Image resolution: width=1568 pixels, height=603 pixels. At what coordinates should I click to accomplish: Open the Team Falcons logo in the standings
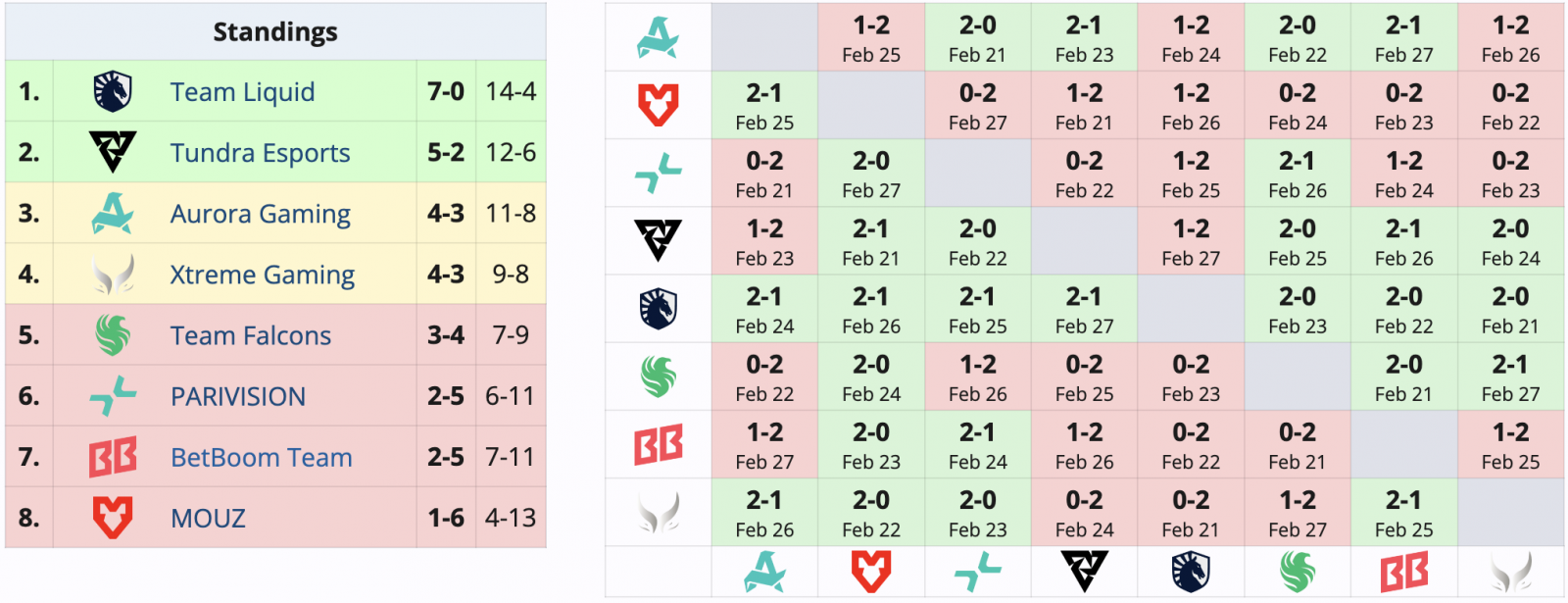[112, 335]
